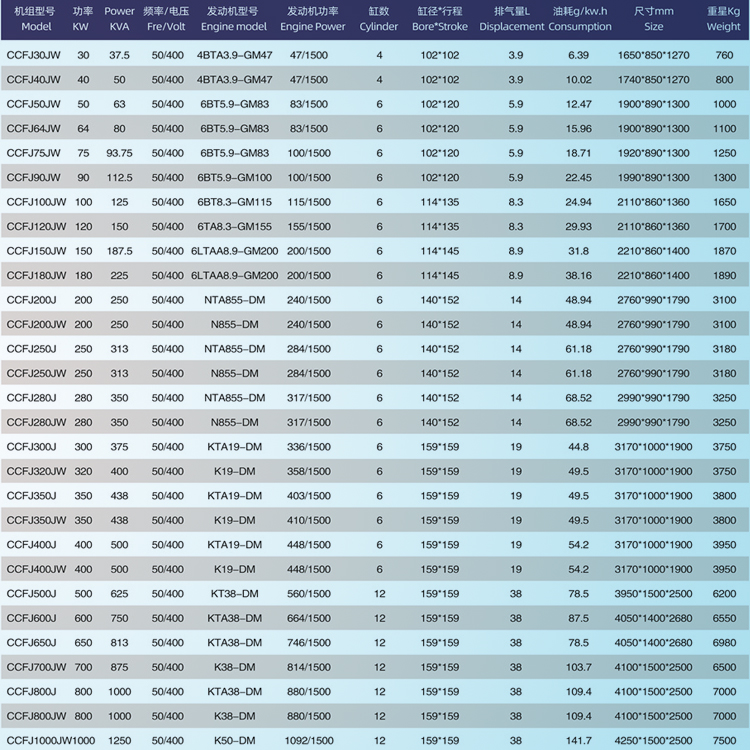Select model cell CCFJ150JW

pos(36,251)
